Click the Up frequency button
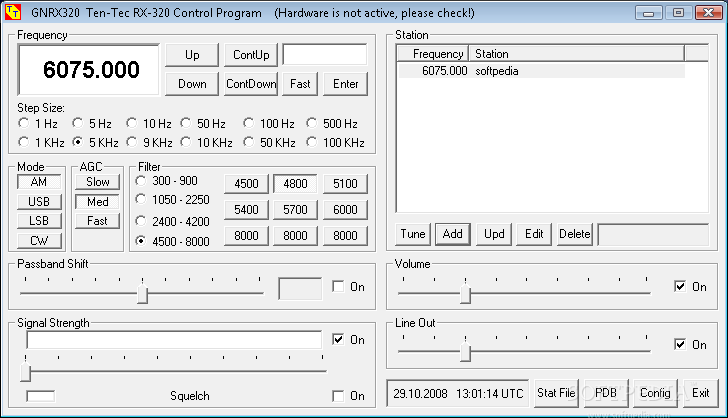The width and height of the screenshot is (728, 418). 192,55
